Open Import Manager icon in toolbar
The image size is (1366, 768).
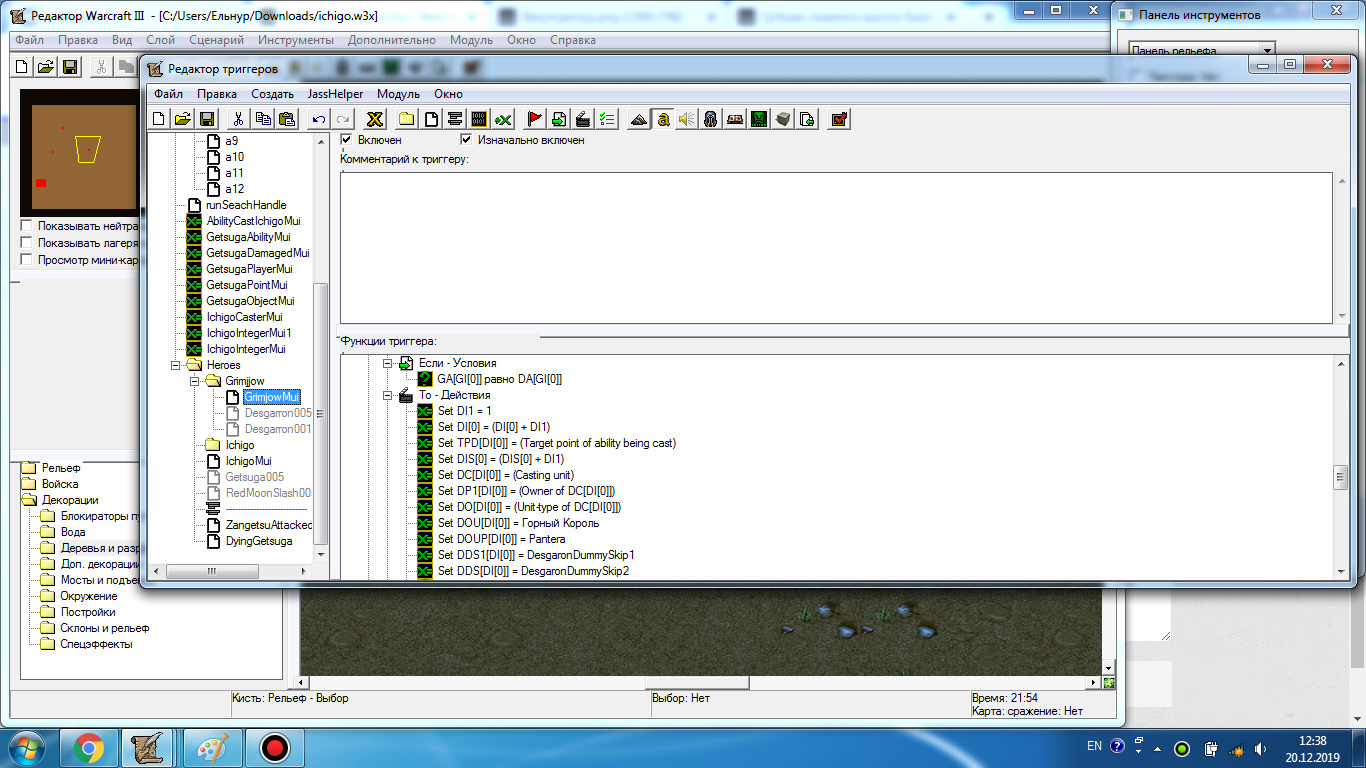807,119
